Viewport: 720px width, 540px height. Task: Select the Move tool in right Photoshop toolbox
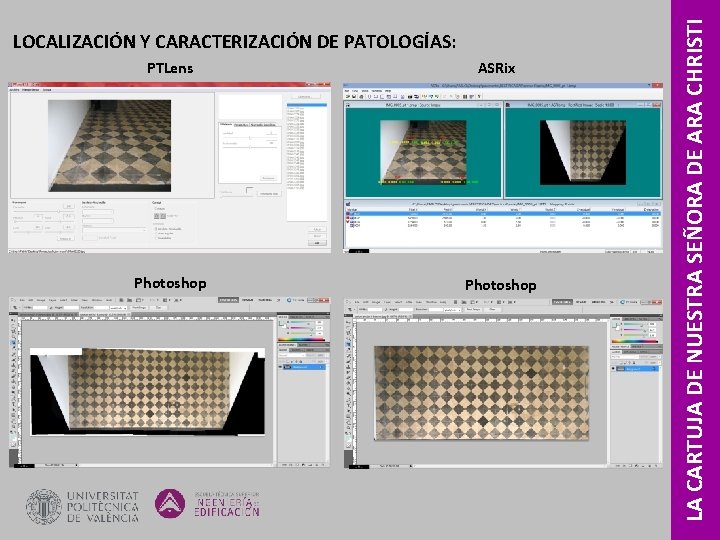click(x=348, y=322)
